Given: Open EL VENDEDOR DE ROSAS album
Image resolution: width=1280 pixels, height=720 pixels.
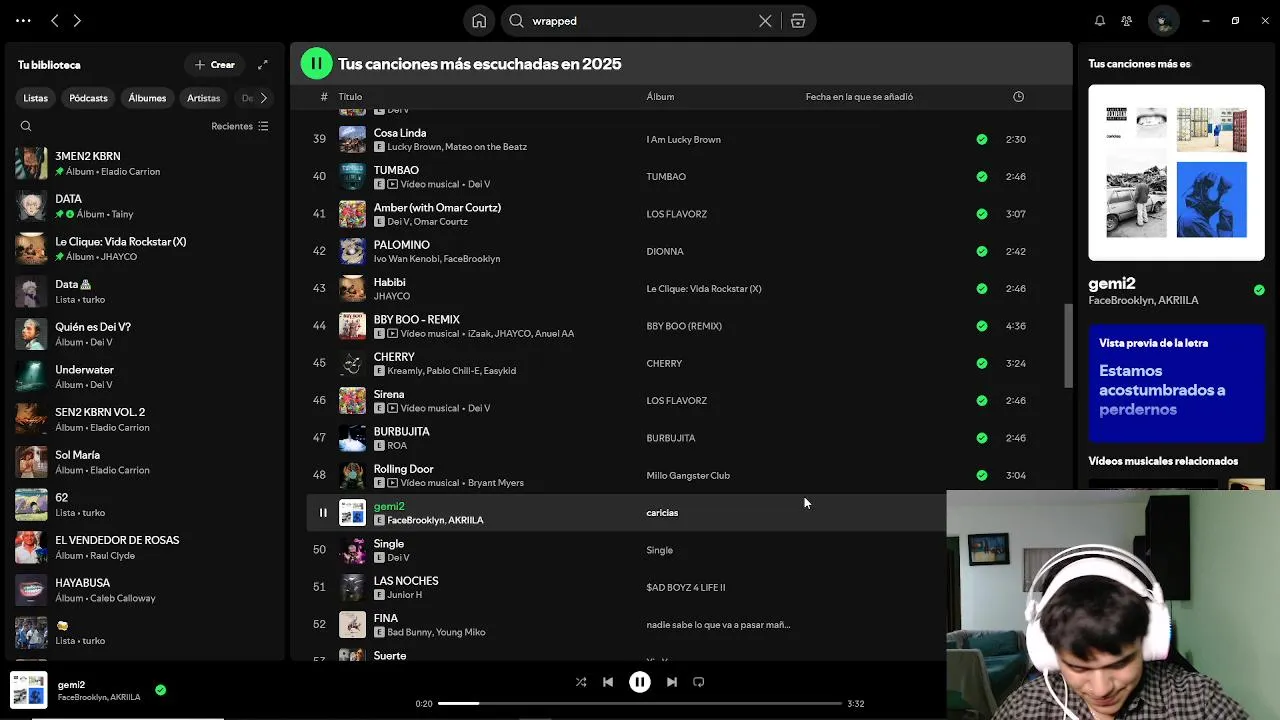Looking at the screenshot, I should point(145,547).
